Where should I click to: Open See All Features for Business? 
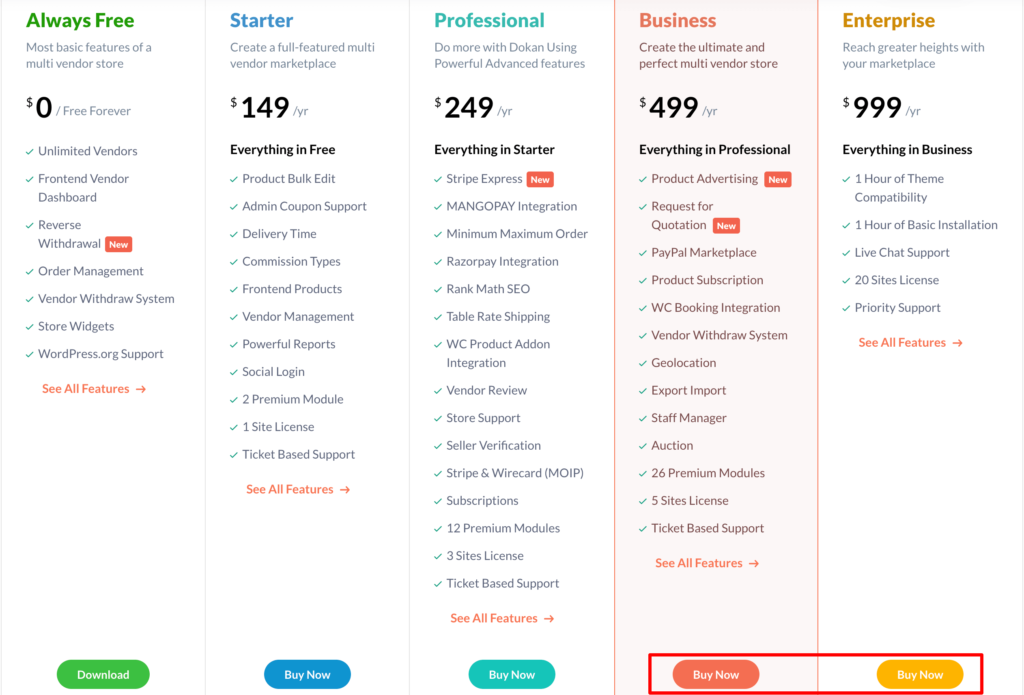707,564
